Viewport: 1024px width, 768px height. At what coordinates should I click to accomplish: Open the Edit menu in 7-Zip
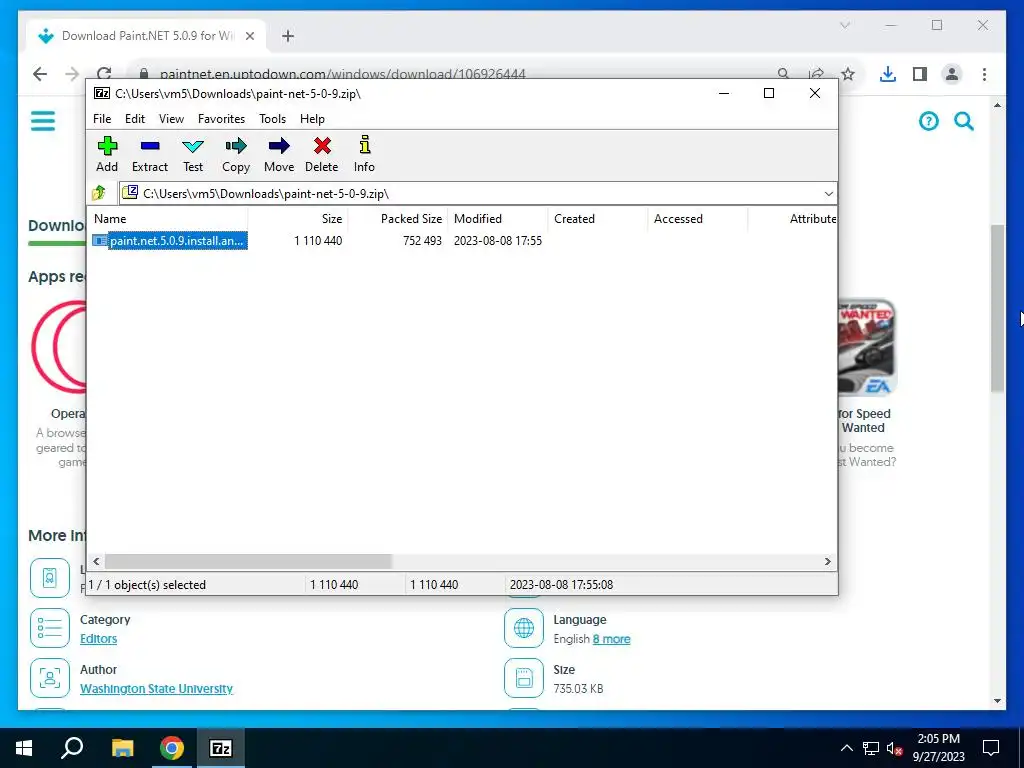tap(135, 119)
